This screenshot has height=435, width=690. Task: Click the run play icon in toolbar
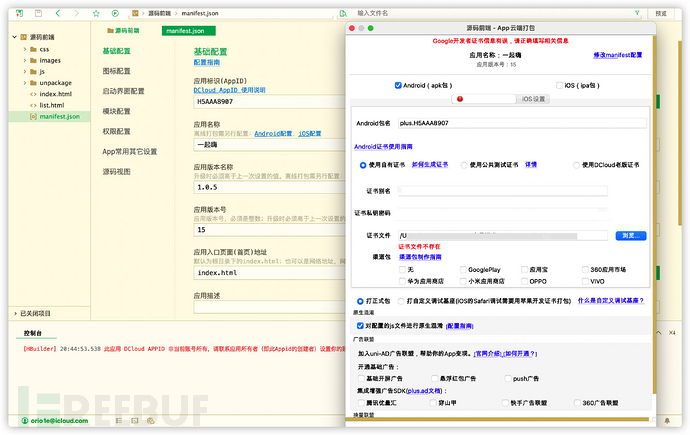115,13
